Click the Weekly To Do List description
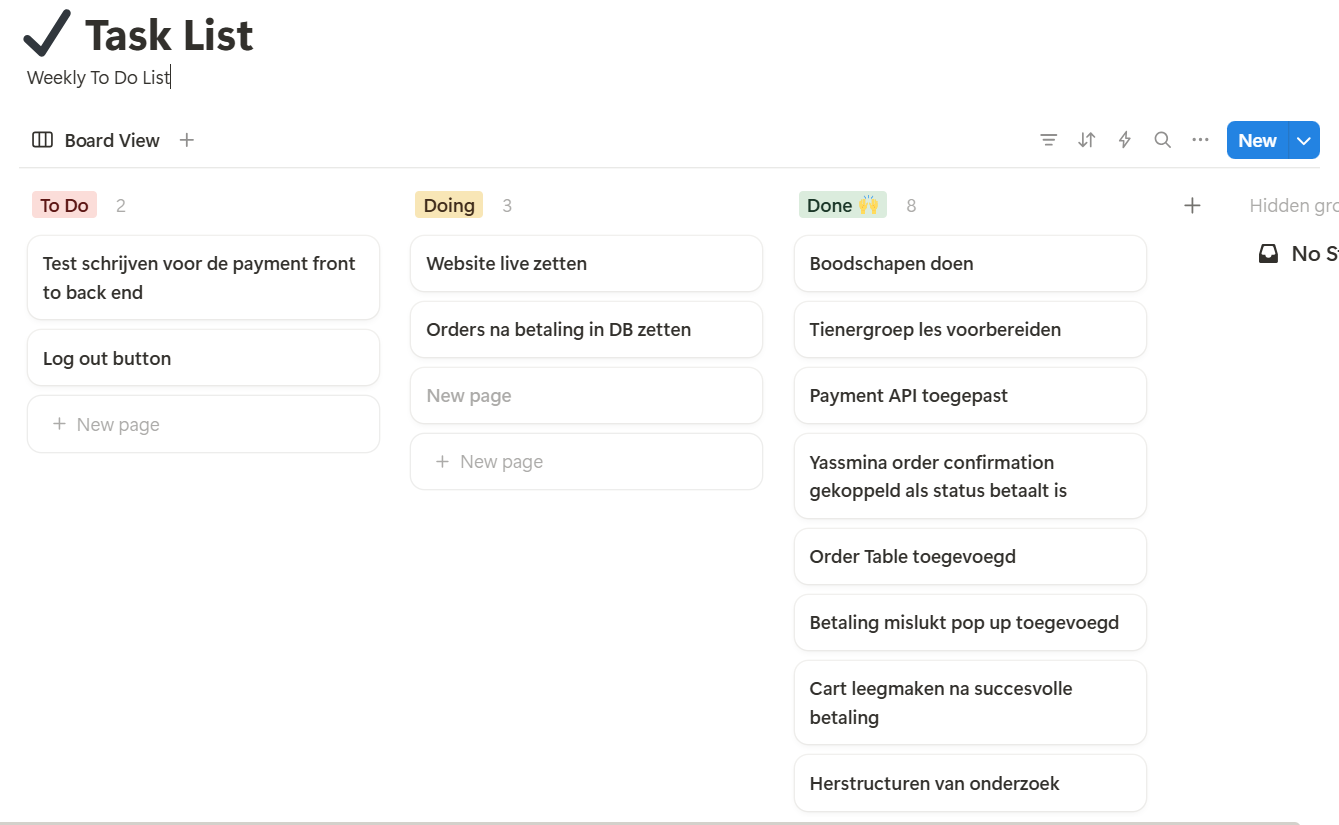This screenshot has width=1339, height=825. coord(98,78)
